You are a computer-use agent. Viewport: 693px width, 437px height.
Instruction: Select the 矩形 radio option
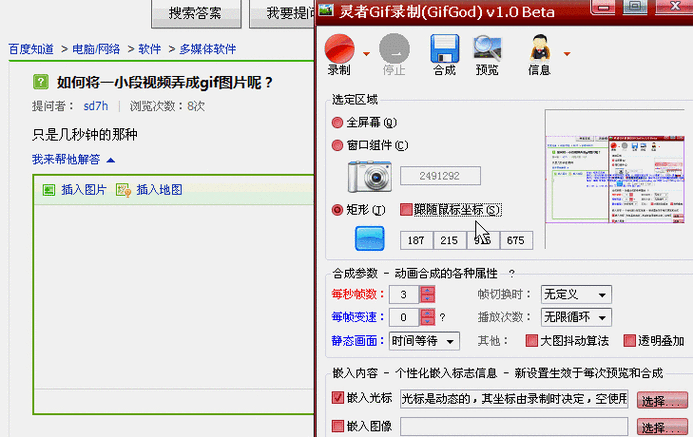[337, 210]
